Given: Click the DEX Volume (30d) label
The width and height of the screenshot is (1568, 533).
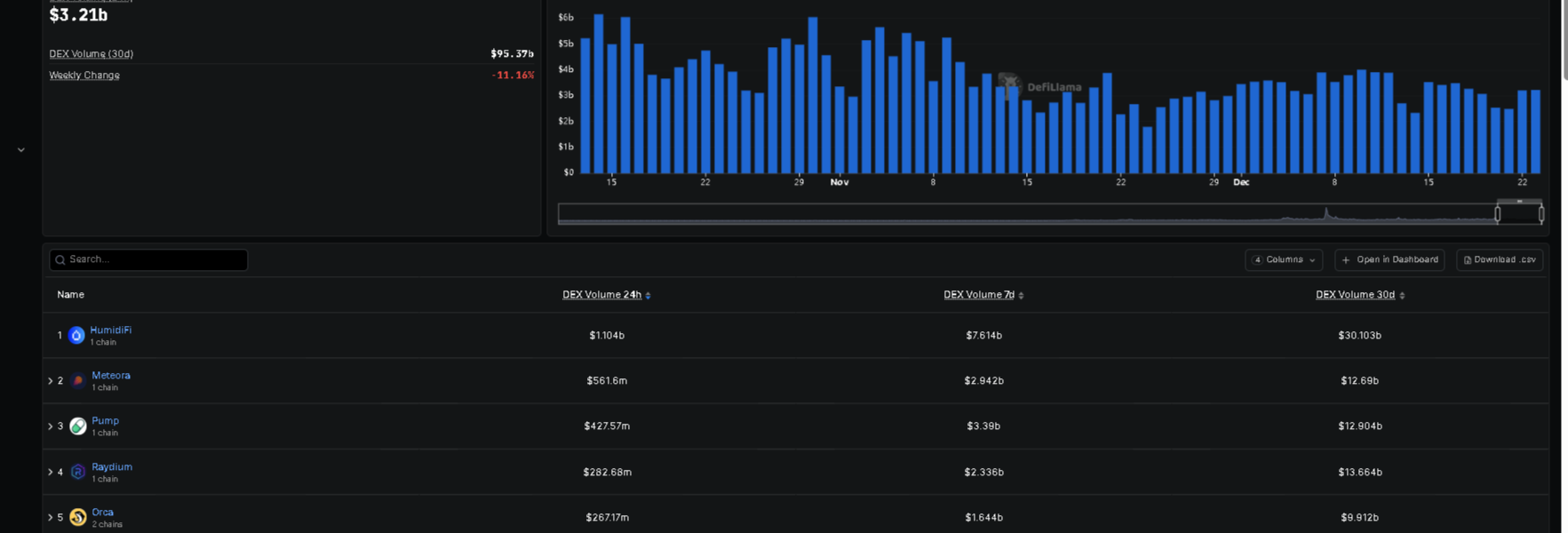Looking at the screenshot, I should point(91,54).
